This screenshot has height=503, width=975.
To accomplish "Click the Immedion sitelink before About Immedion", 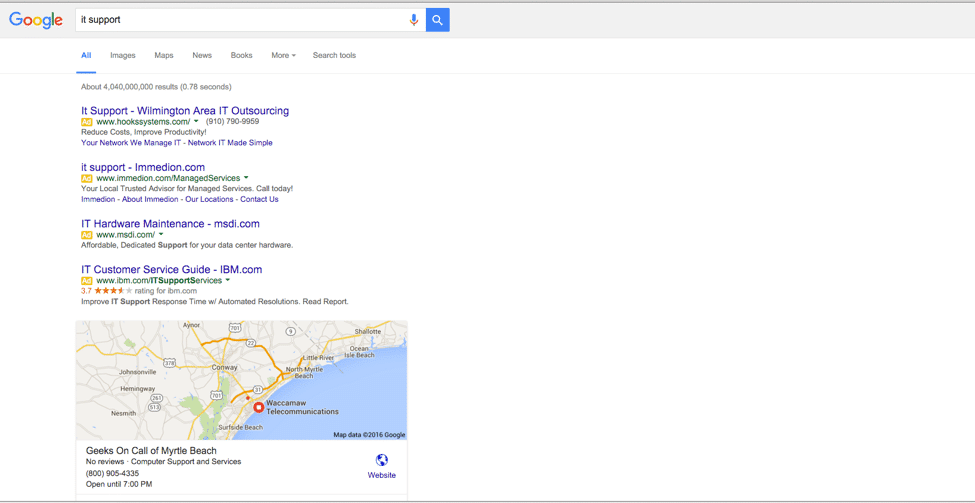I will [x=98, y=199].
